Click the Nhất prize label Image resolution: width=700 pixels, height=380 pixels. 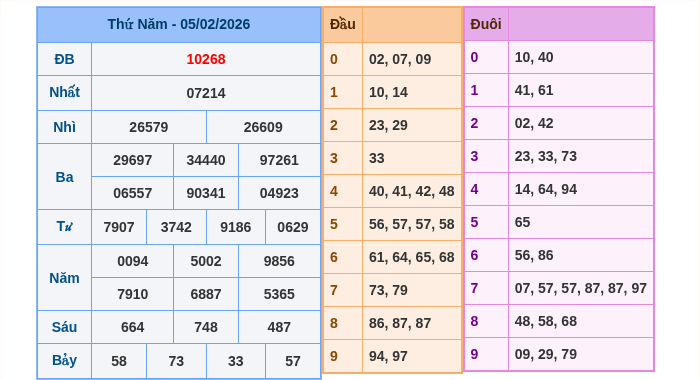[x=64, y=92]
